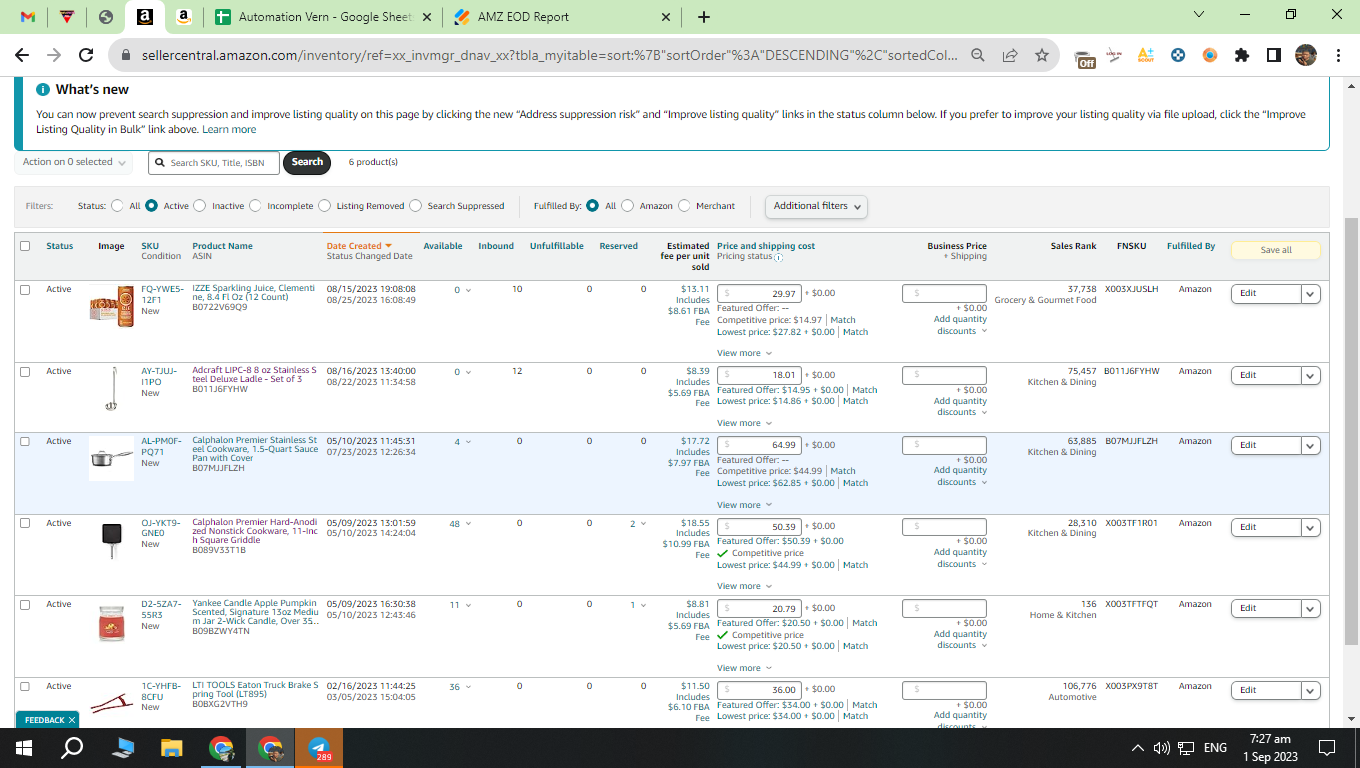Set Status filter to All

click(119, 206)
